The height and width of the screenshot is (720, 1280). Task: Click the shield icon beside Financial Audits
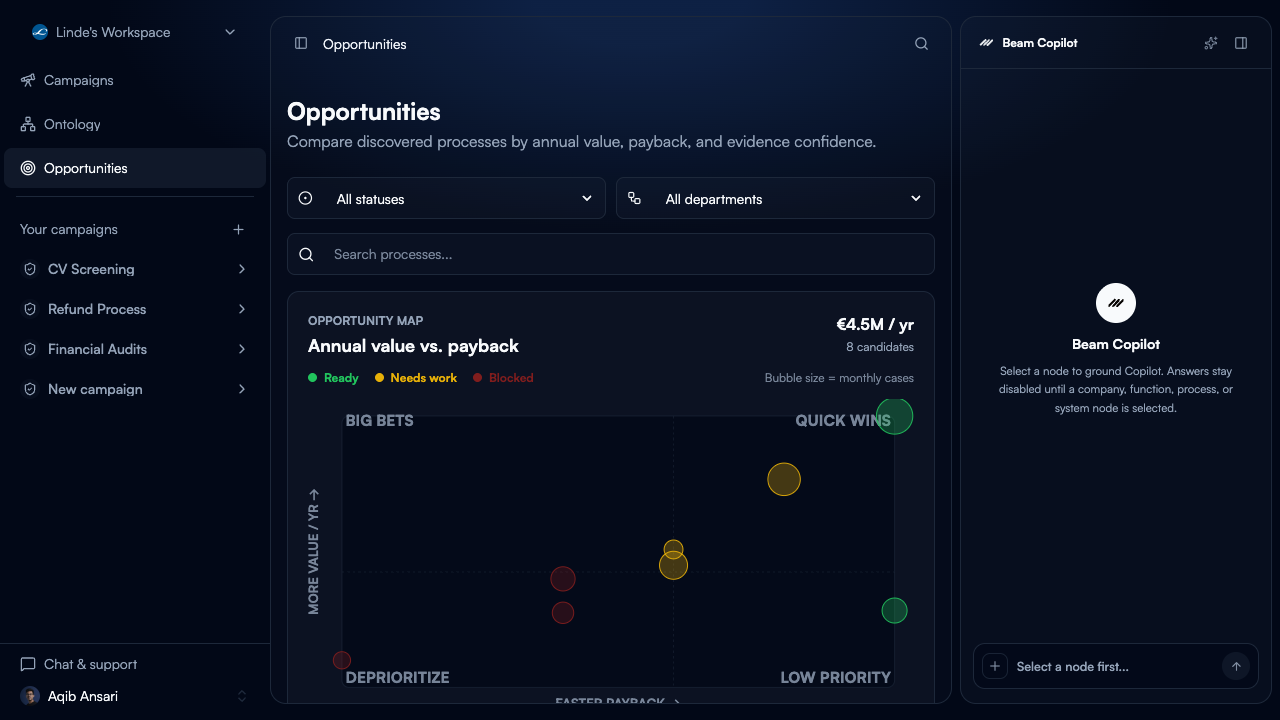(30, 349)
